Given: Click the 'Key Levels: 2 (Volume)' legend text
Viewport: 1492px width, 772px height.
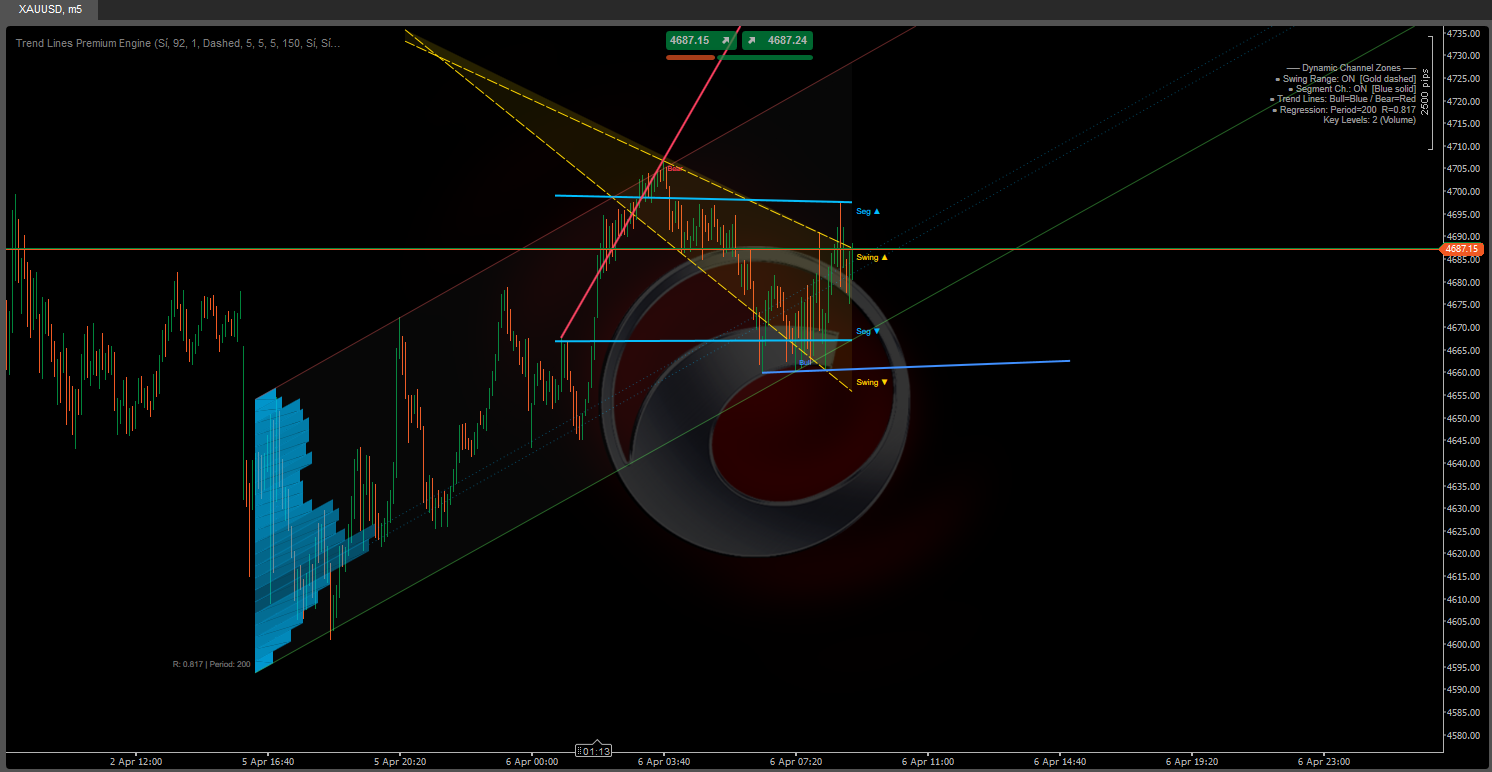Looking at the screenshot, I should tap(1369, 120).
